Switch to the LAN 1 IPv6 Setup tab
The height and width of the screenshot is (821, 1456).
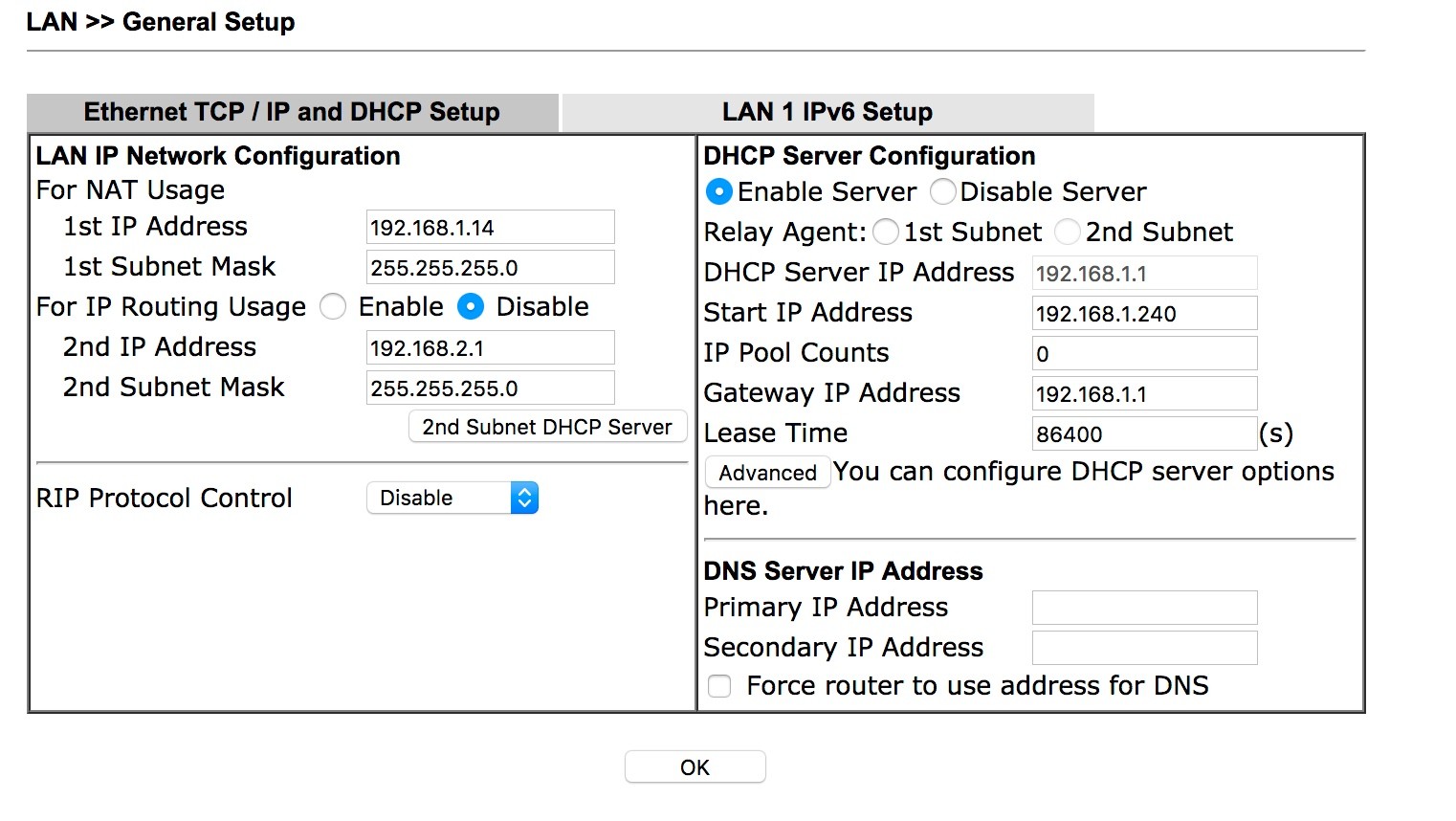pos(827,113)
